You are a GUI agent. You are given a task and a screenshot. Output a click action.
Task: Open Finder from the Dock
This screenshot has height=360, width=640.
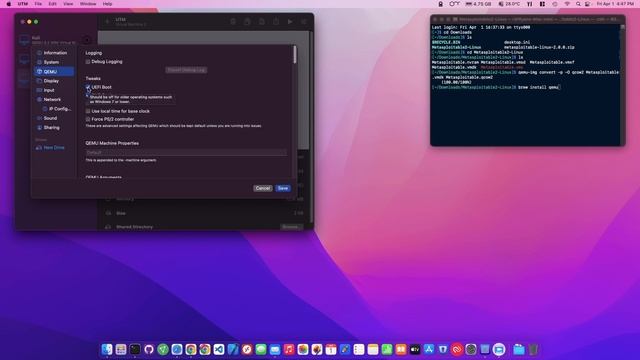[107, 349]
